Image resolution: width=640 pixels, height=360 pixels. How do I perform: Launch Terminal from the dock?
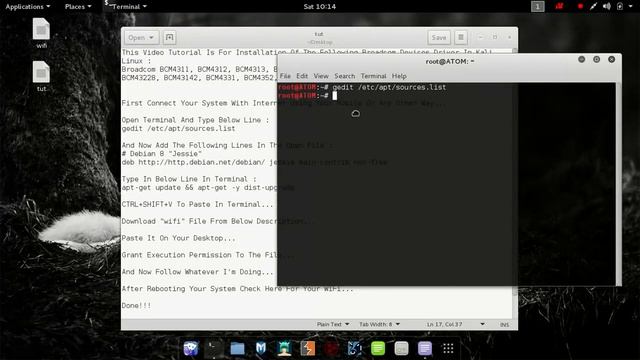click(213, 348)
